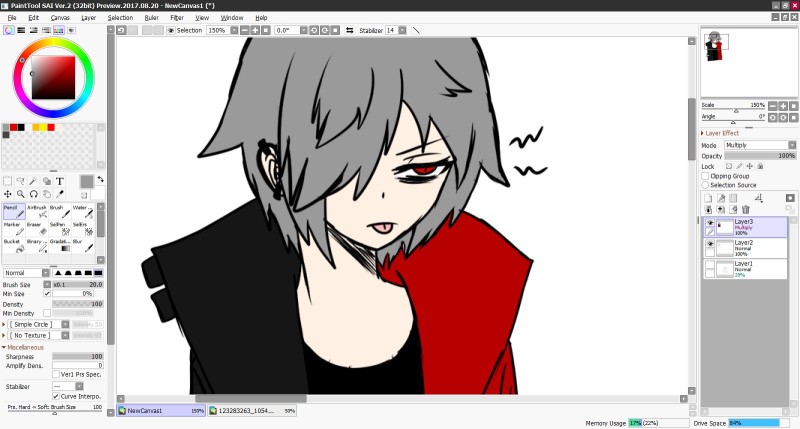Flip the canvas view horizontally
This screenshot has width=800, height=429.
coord(349,31)
